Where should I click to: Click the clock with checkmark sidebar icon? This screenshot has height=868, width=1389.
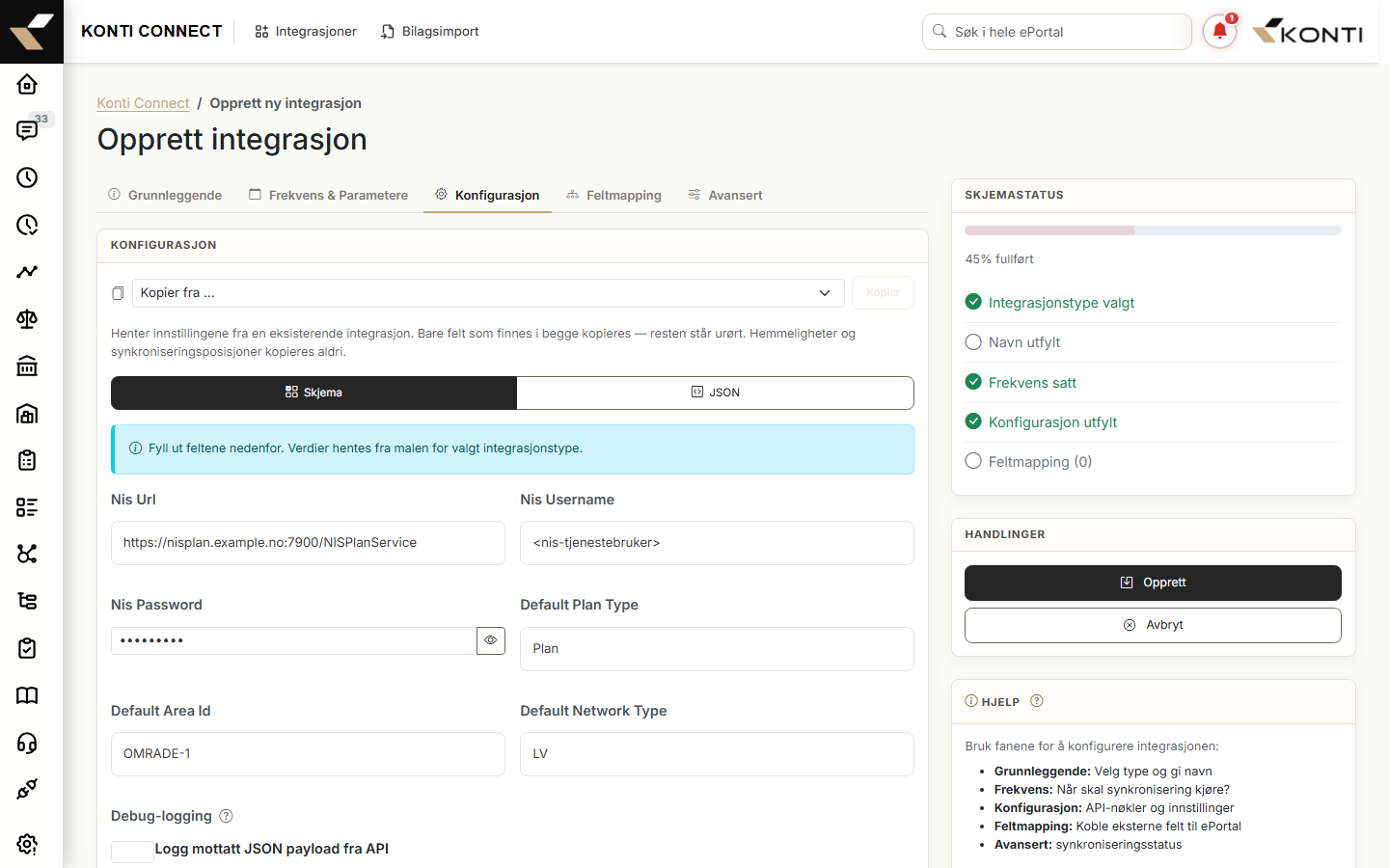tap(27, 225)
